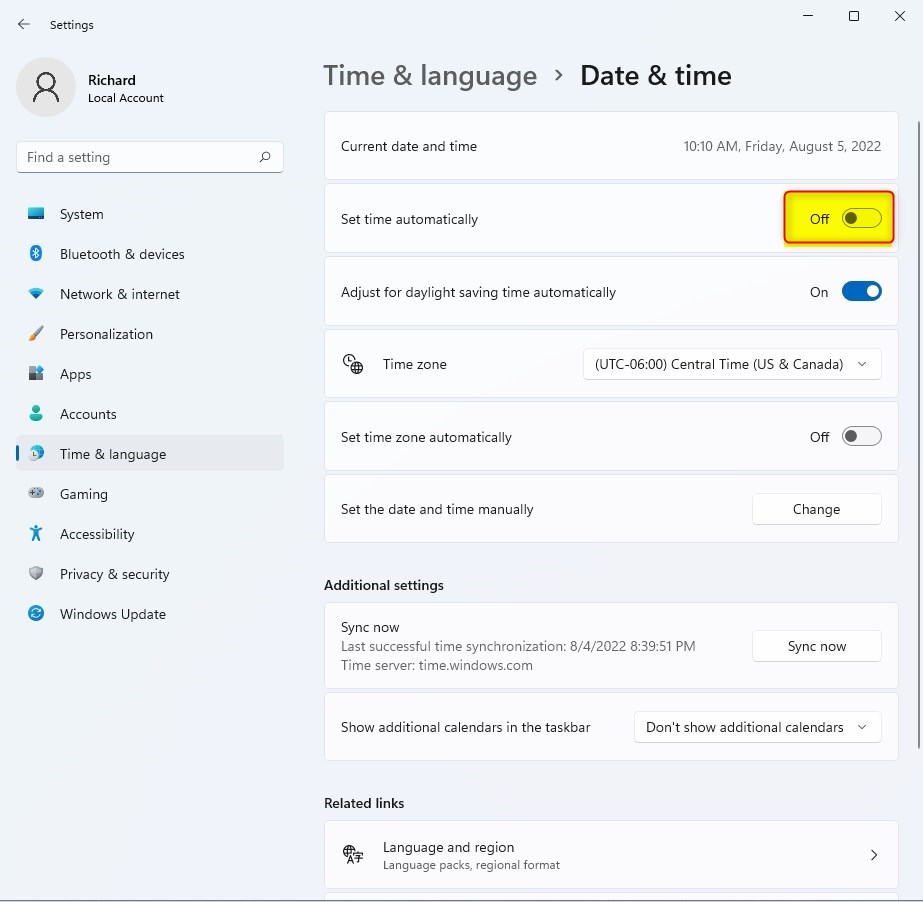
Task: Click the Apps icon in sidebar
Action: click(x=36, y=373)
